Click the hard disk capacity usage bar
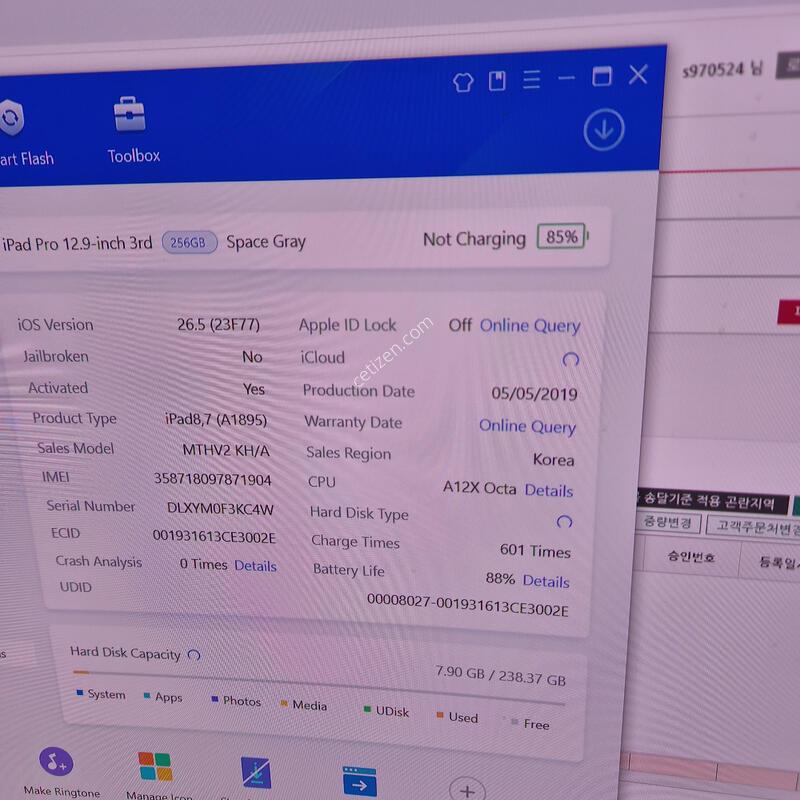The width and height of the screenshot is (800, 800). (x=318, y=687)
